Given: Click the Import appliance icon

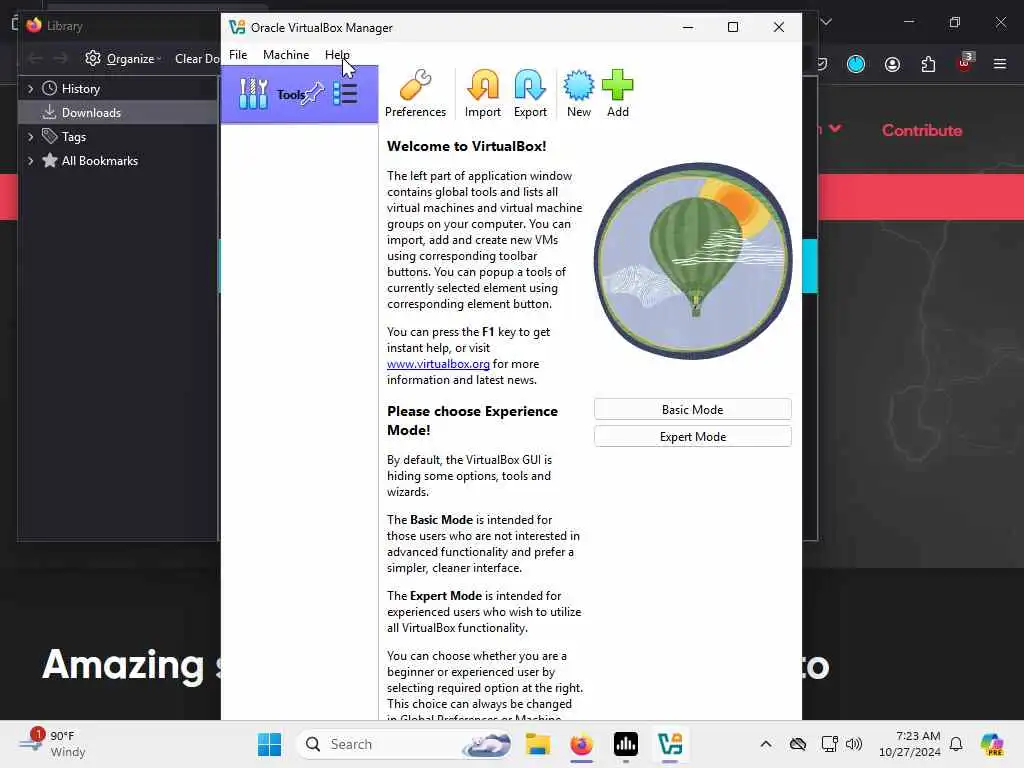Looking at the screenshot, I should click(x=483, y=94).
